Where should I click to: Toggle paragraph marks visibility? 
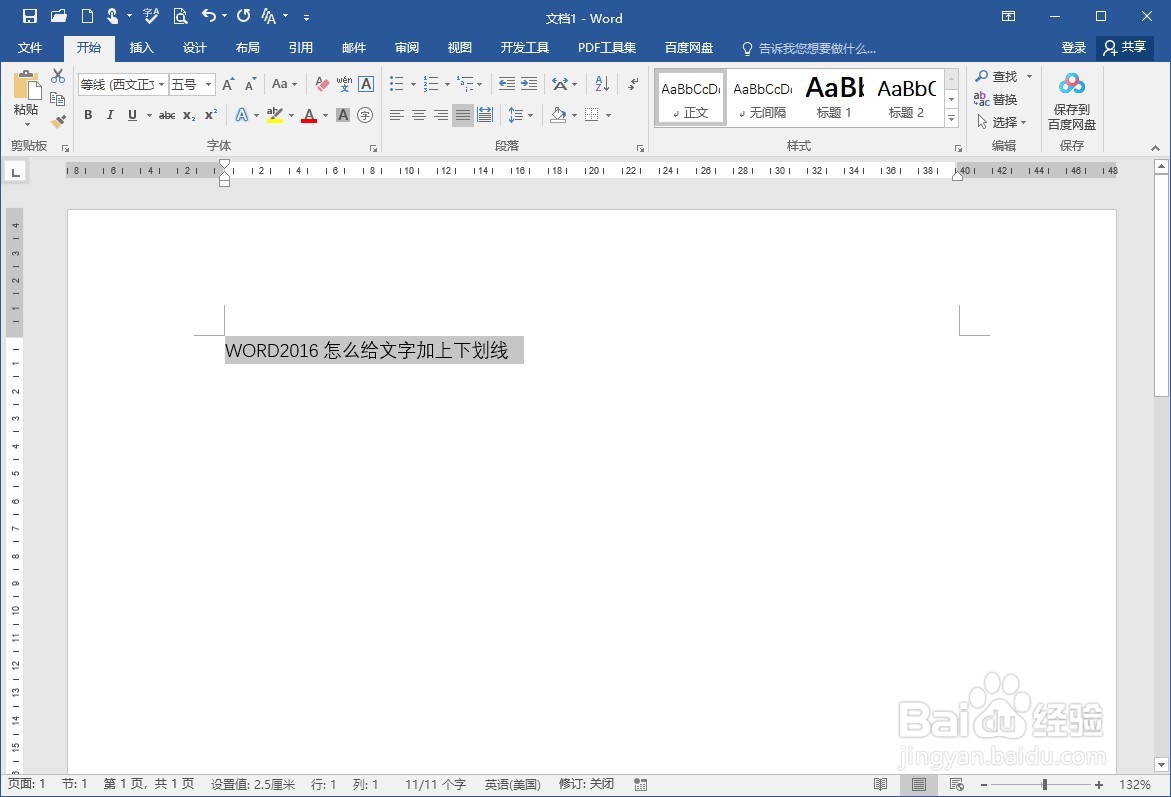tap(631, 84)
